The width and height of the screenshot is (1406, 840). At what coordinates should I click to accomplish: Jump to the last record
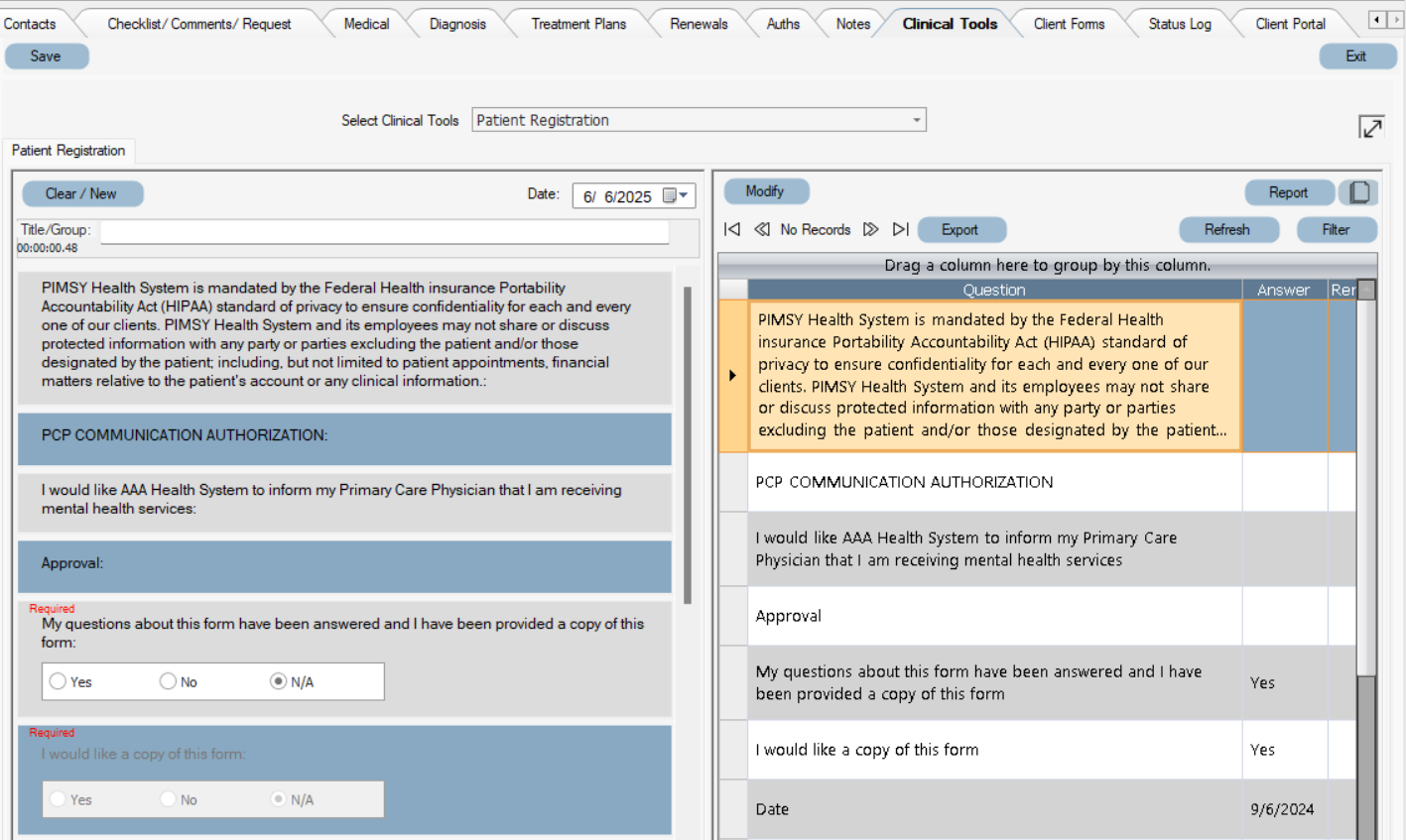(901, 229)
